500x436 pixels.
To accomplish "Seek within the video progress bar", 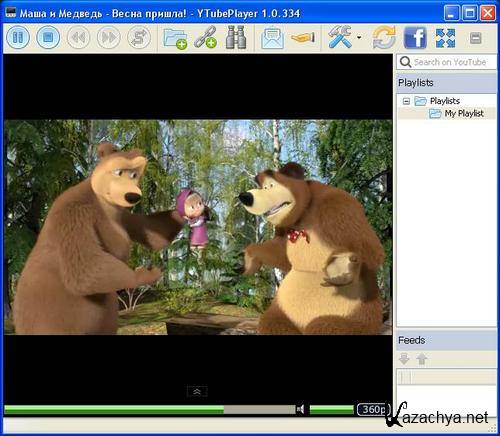I will [150, 409].
